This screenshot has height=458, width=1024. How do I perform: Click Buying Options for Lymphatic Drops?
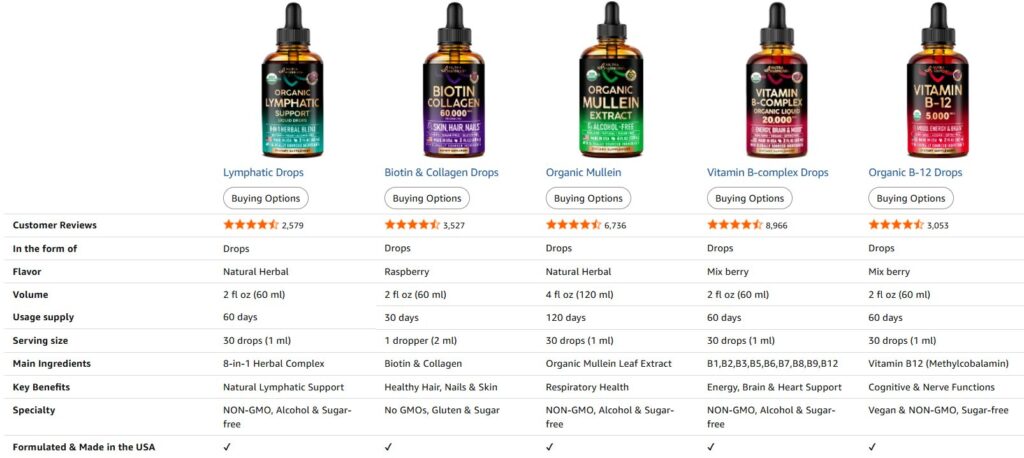pos(266,198)
